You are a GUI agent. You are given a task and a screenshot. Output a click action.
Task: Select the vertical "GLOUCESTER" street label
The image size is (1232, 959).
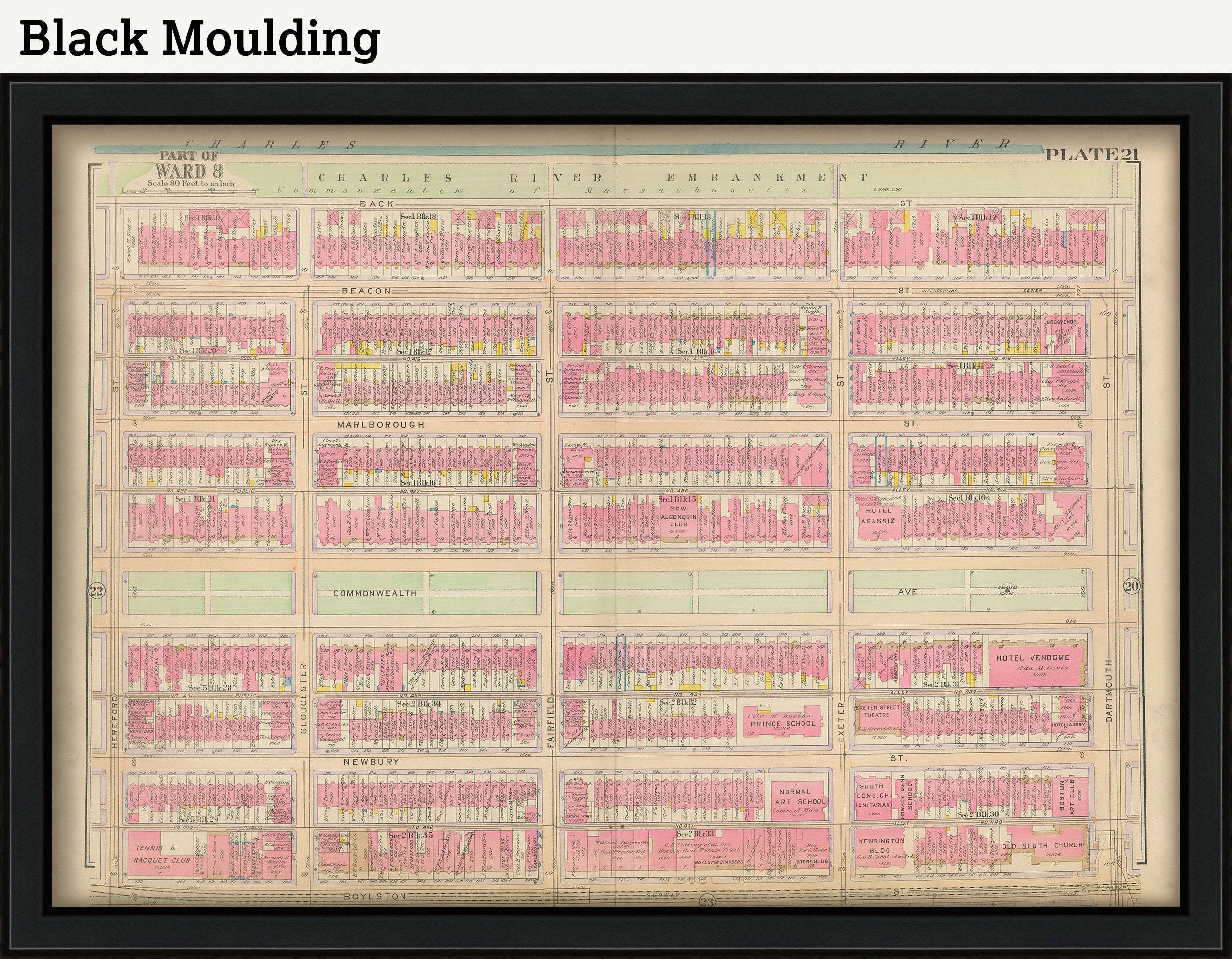click(x=302, y=698)
